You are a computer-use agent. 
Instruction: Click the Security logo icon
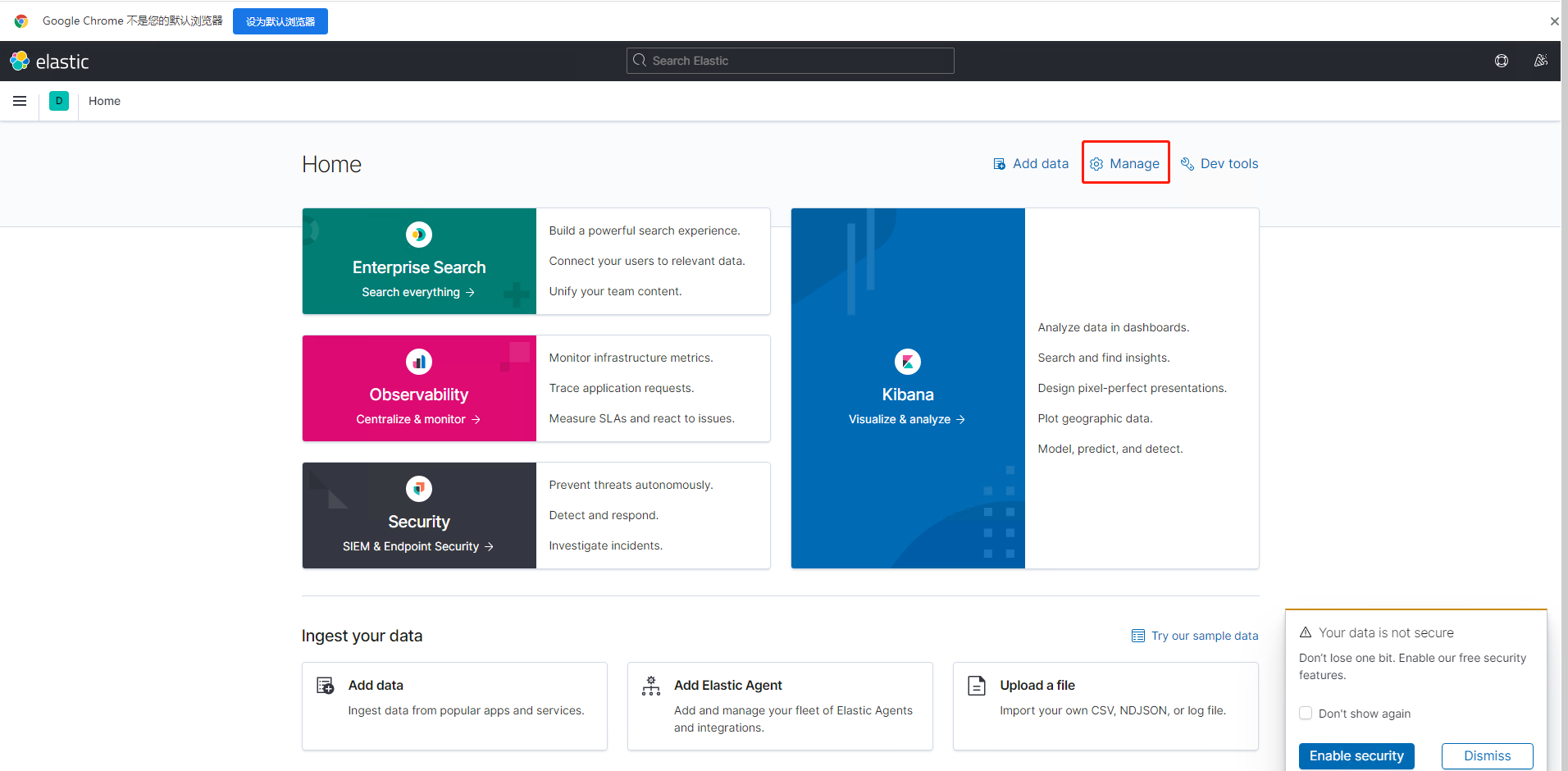coord(419,489)
